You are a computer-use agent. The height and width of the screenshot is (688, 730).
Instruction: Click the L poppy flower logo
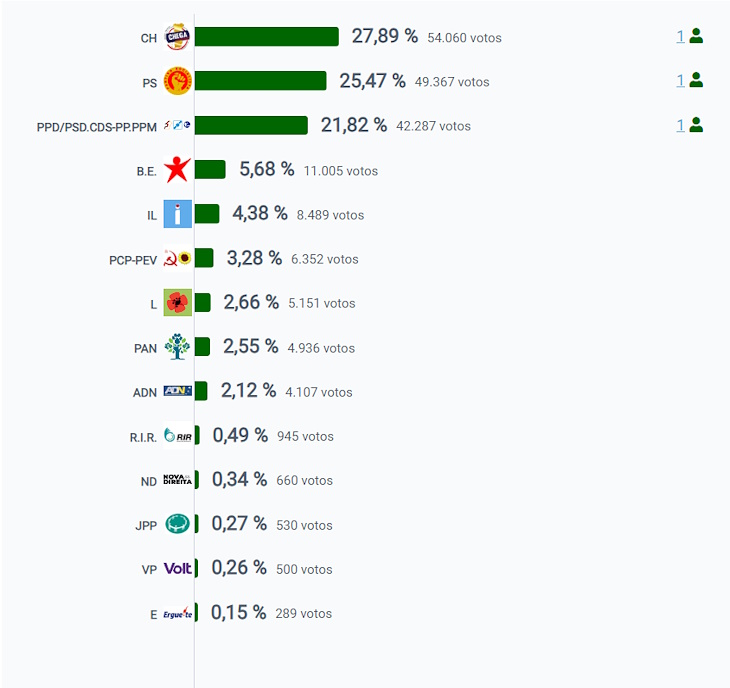[177, 303]
